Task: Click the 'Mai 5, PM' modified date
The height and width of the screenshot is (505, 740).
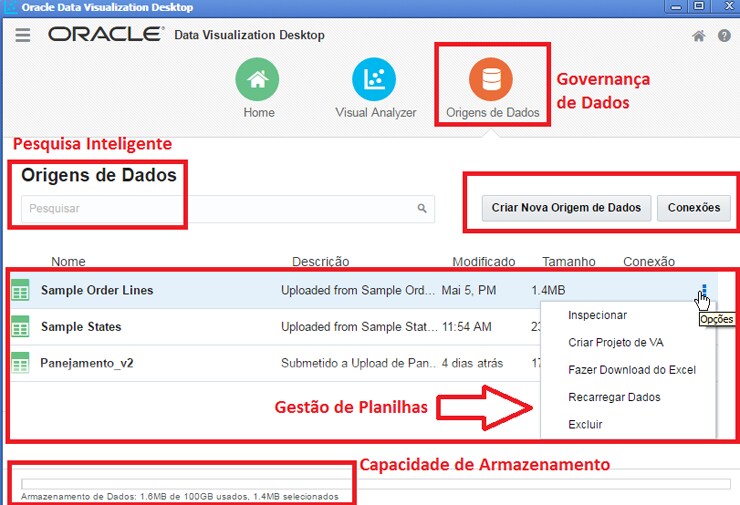Action: click(469, 290)
